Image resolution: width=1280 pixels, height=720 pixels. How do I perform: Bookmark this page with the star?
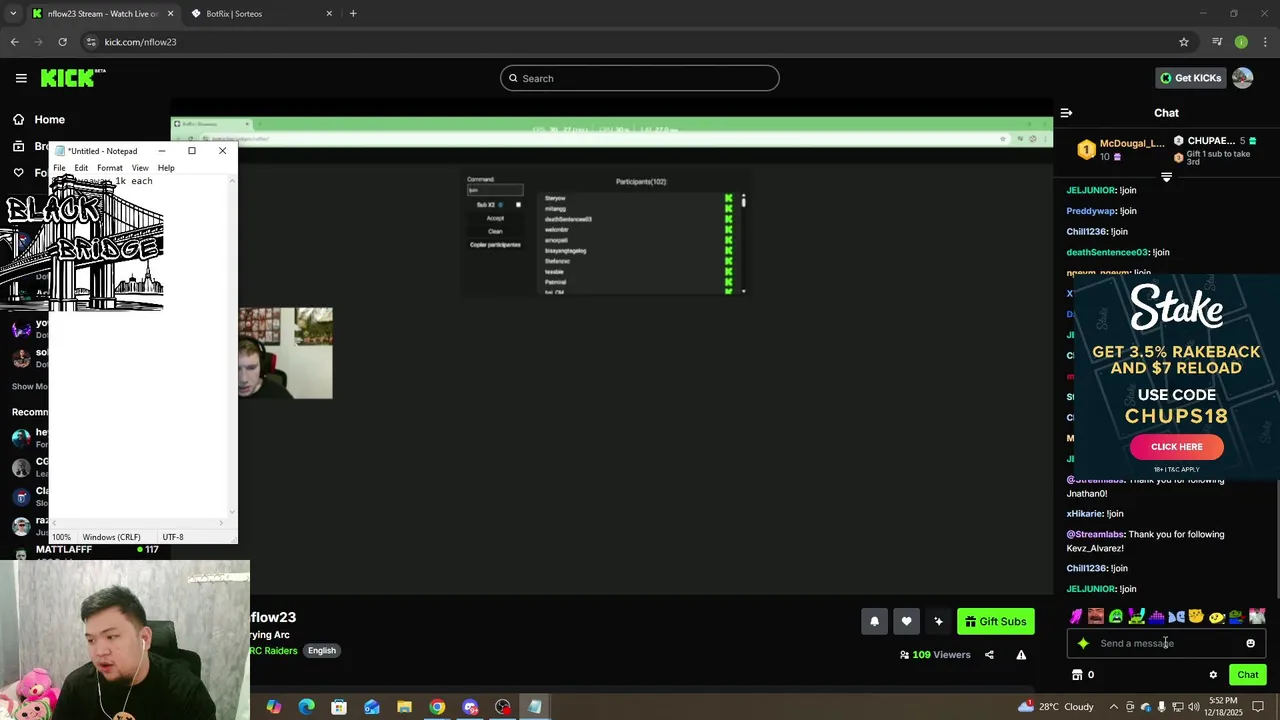1184,42
